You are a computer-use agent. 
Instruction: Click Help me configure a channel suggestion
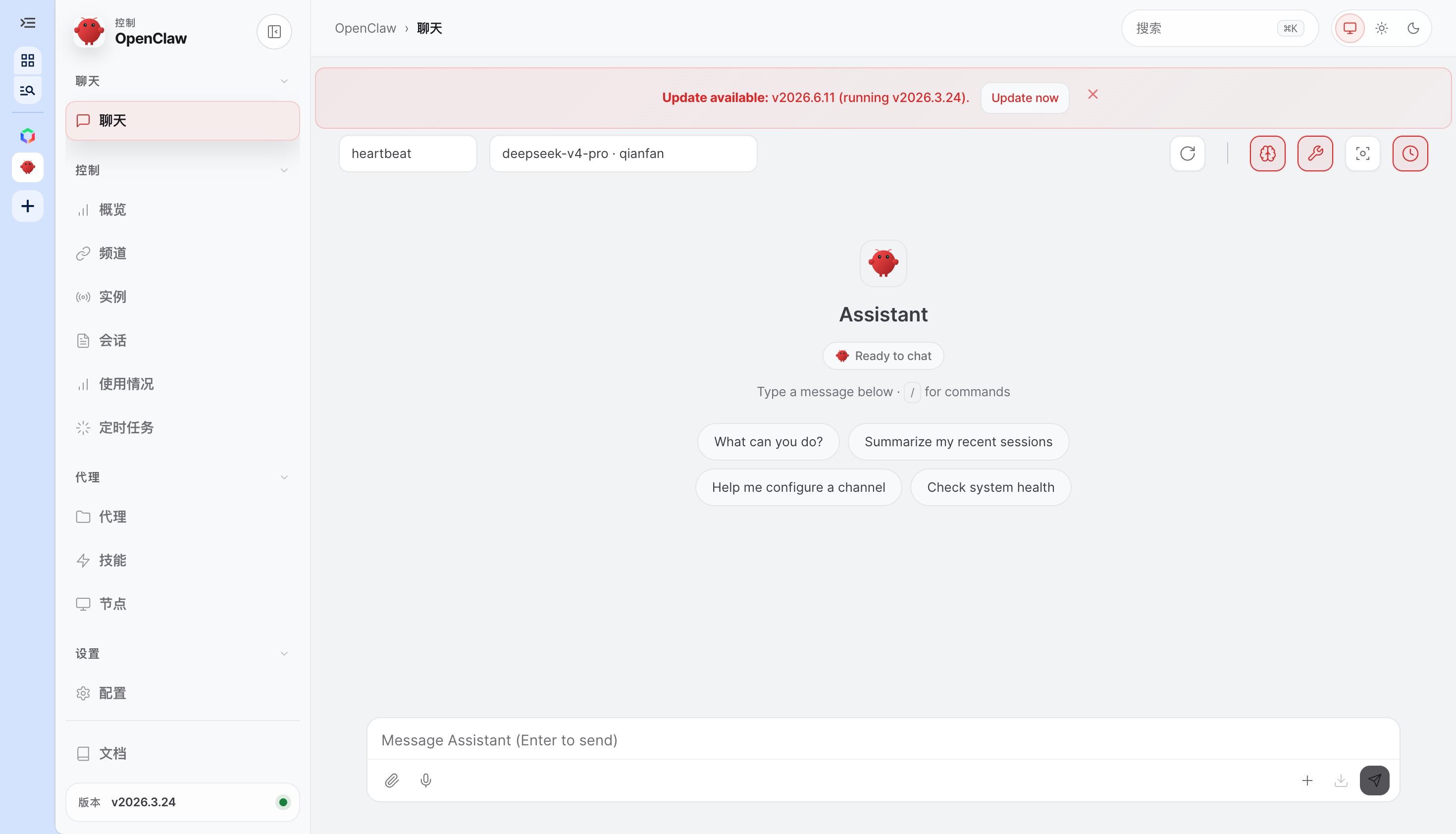798,487
